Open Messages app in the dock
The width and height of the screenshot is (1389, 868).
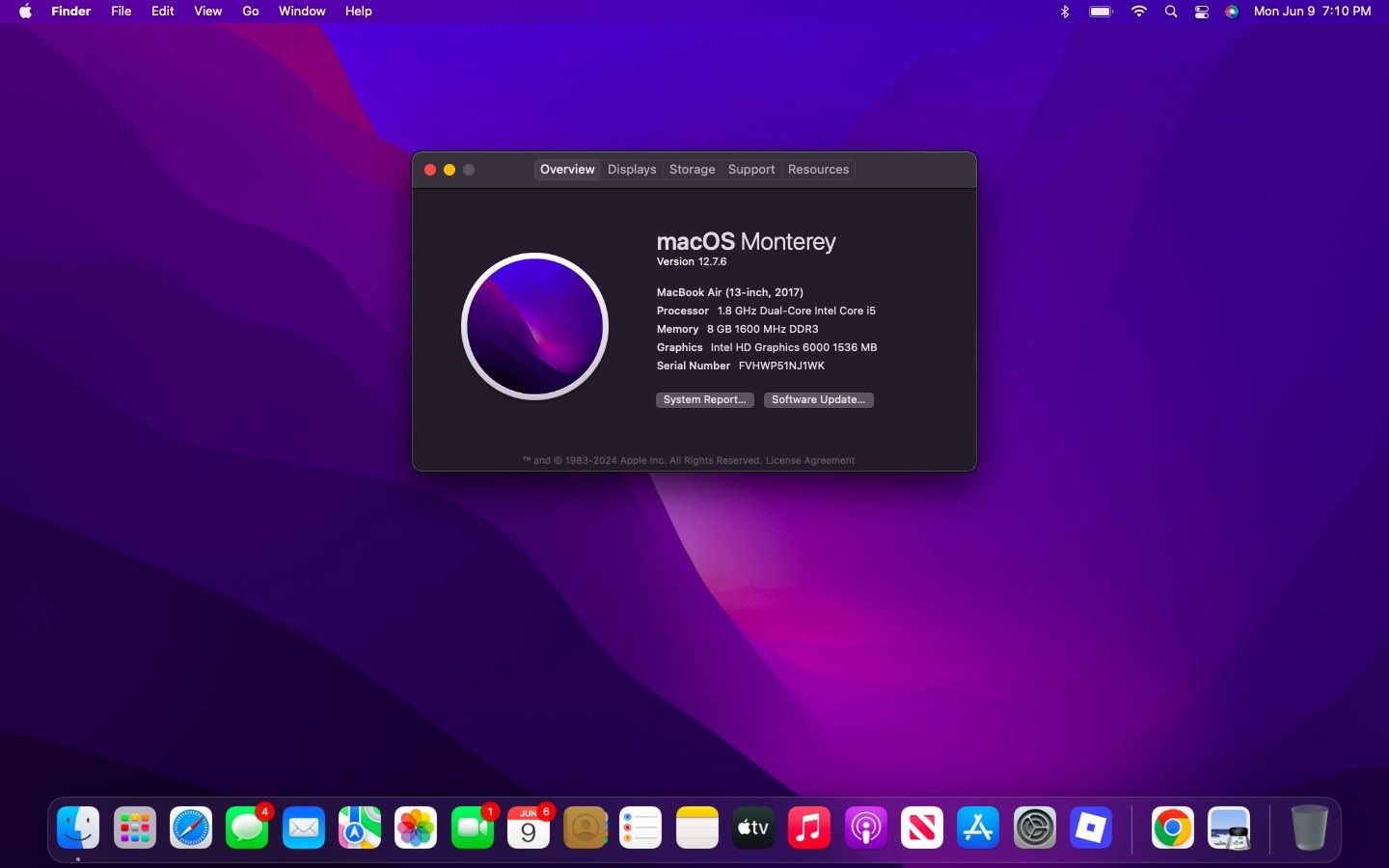click(x=247, y=827)
